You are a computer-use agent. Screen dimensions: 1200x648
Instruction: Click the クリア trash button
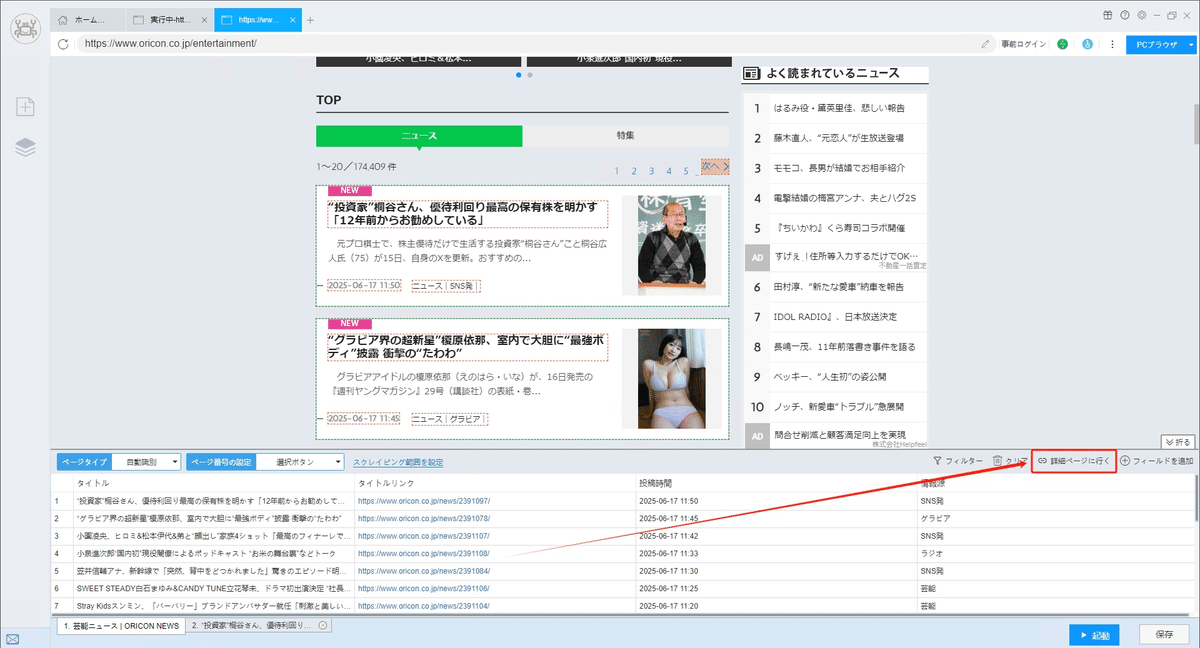coord(1008,461)
